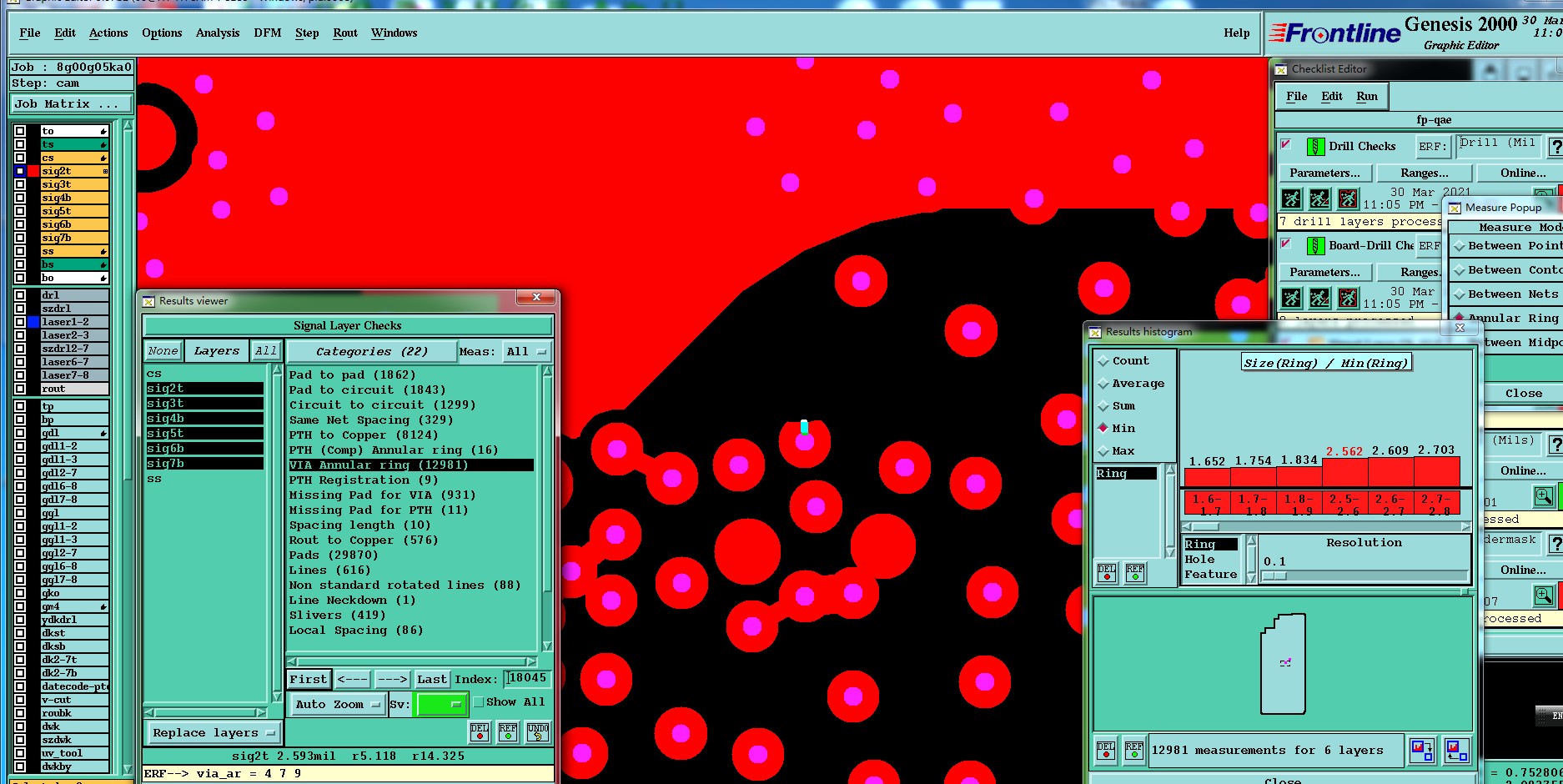Enable Show All checkbox in Results viewer
This screenshot has width=1563, height=784.
tap(479, 702)
